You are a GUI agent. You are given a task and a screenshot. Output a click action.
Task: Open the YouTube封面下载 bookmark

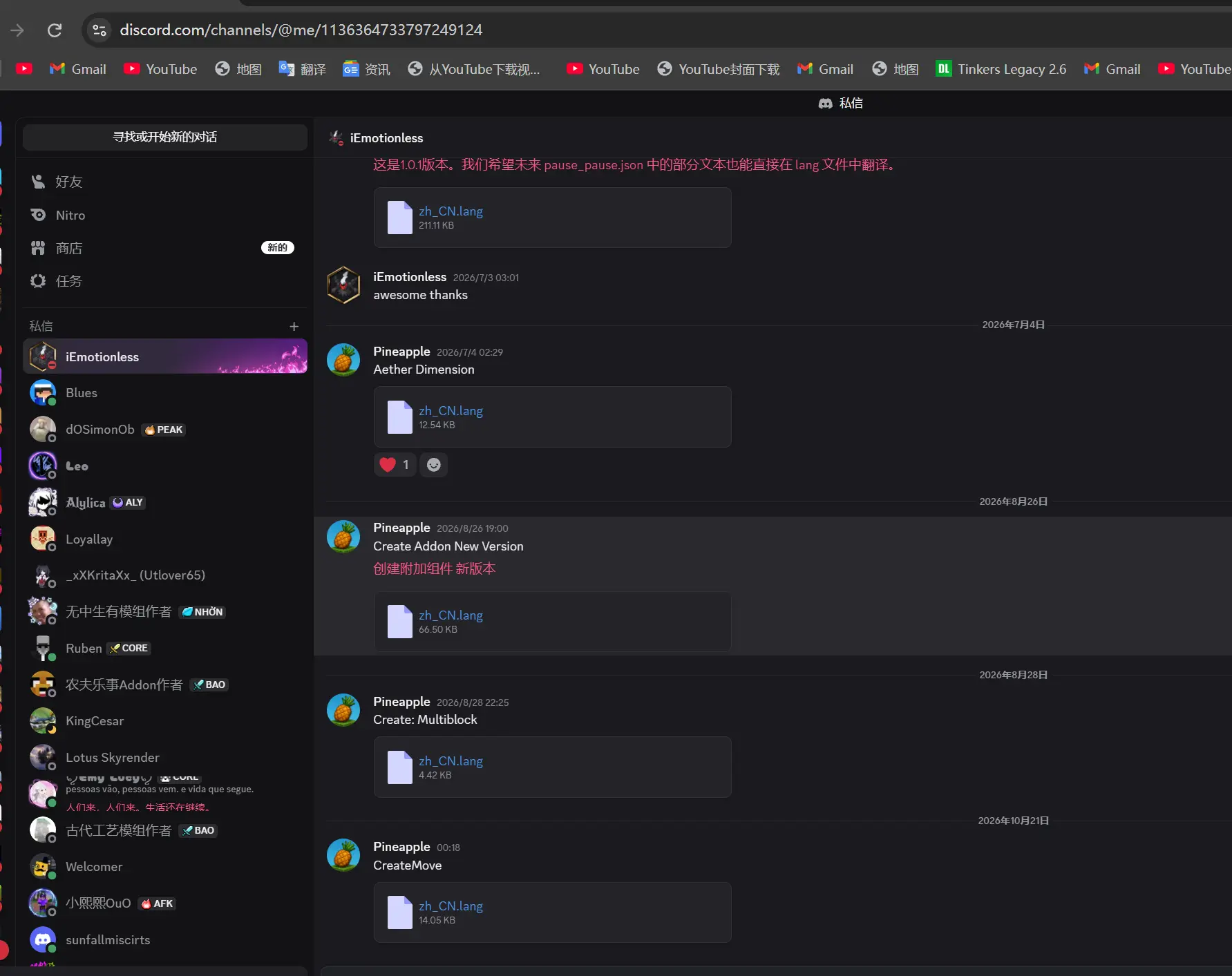719,69
